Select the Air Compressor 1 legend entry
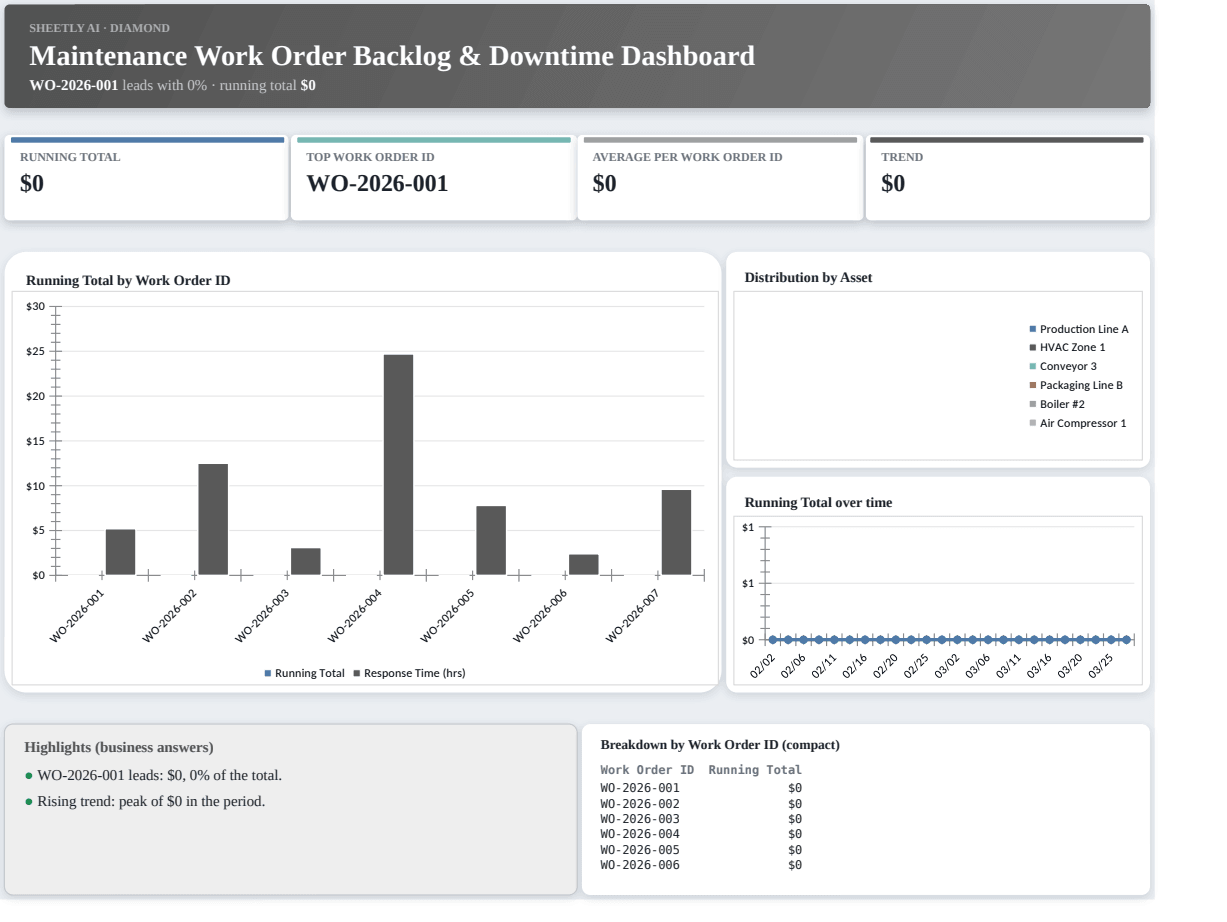 [1078, 423]
